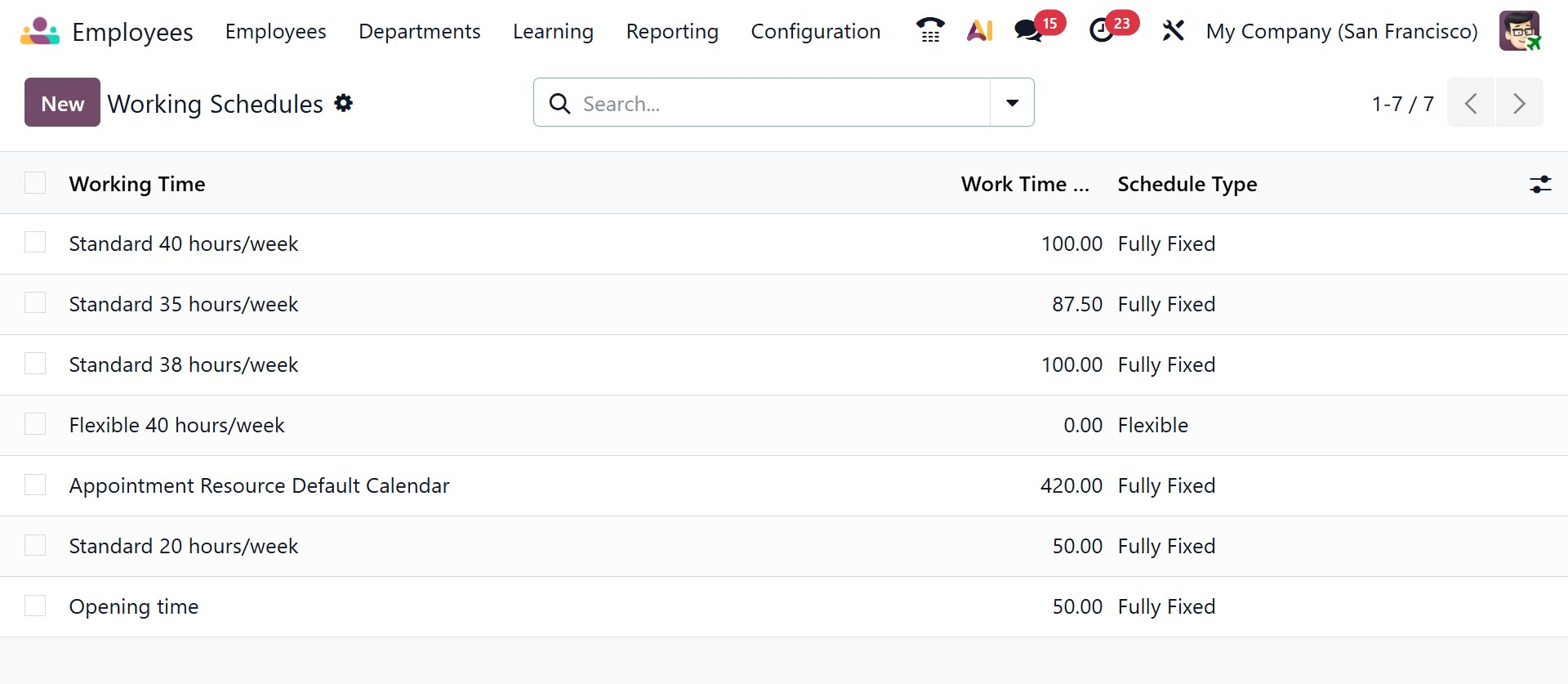Go to the next page arrow
The height and width of the screenshot is (684, 1568).
coord(1519,103)
